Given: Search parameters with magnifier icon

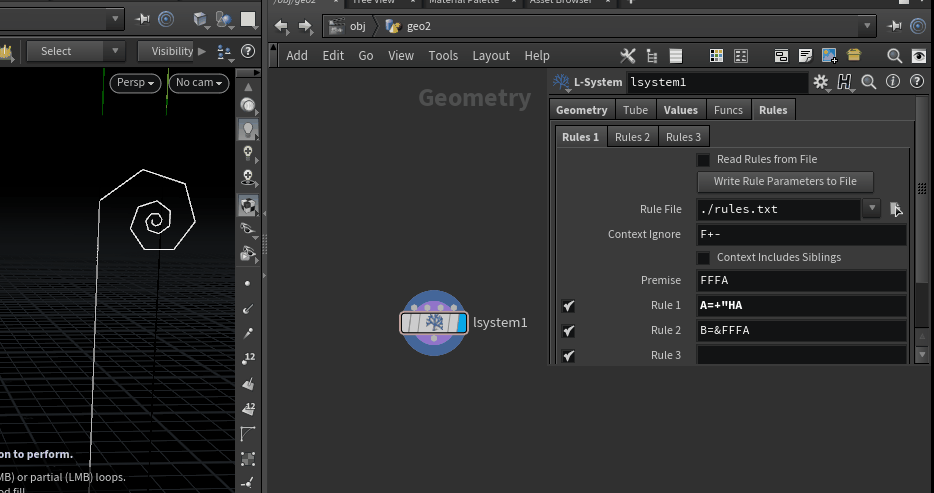Looking at the screenshot, I should pos(869,82).
